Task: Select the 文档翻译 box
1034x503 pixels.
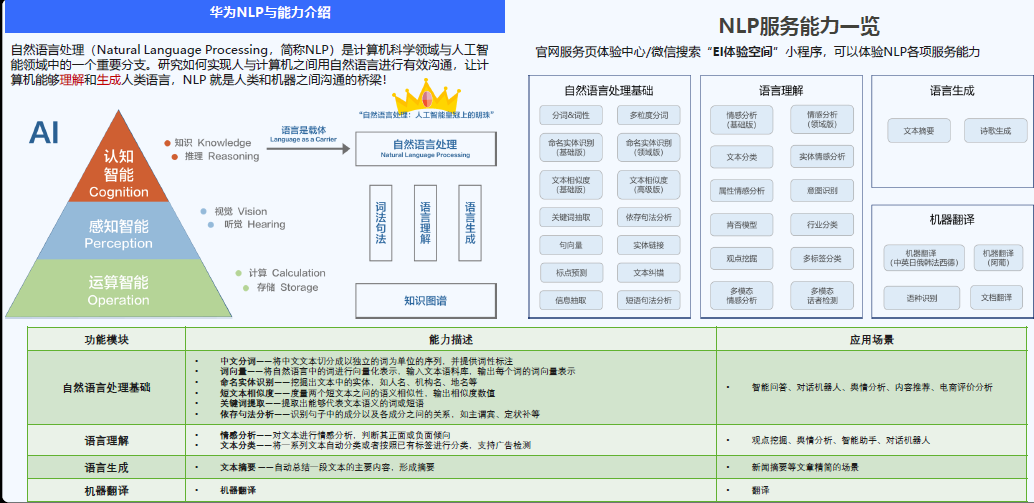Action: tap(996, 297)
